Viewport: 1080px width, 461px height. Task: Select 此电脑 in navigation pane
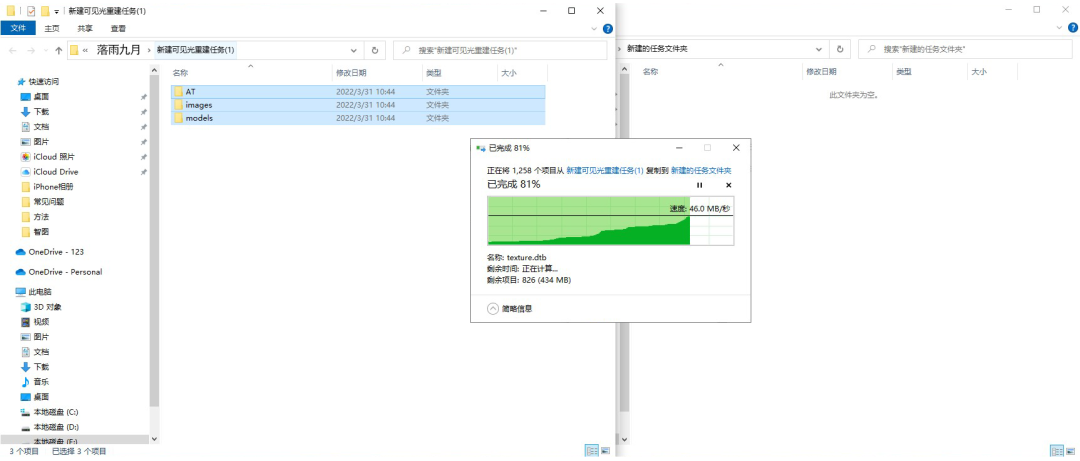pos(40,291)
